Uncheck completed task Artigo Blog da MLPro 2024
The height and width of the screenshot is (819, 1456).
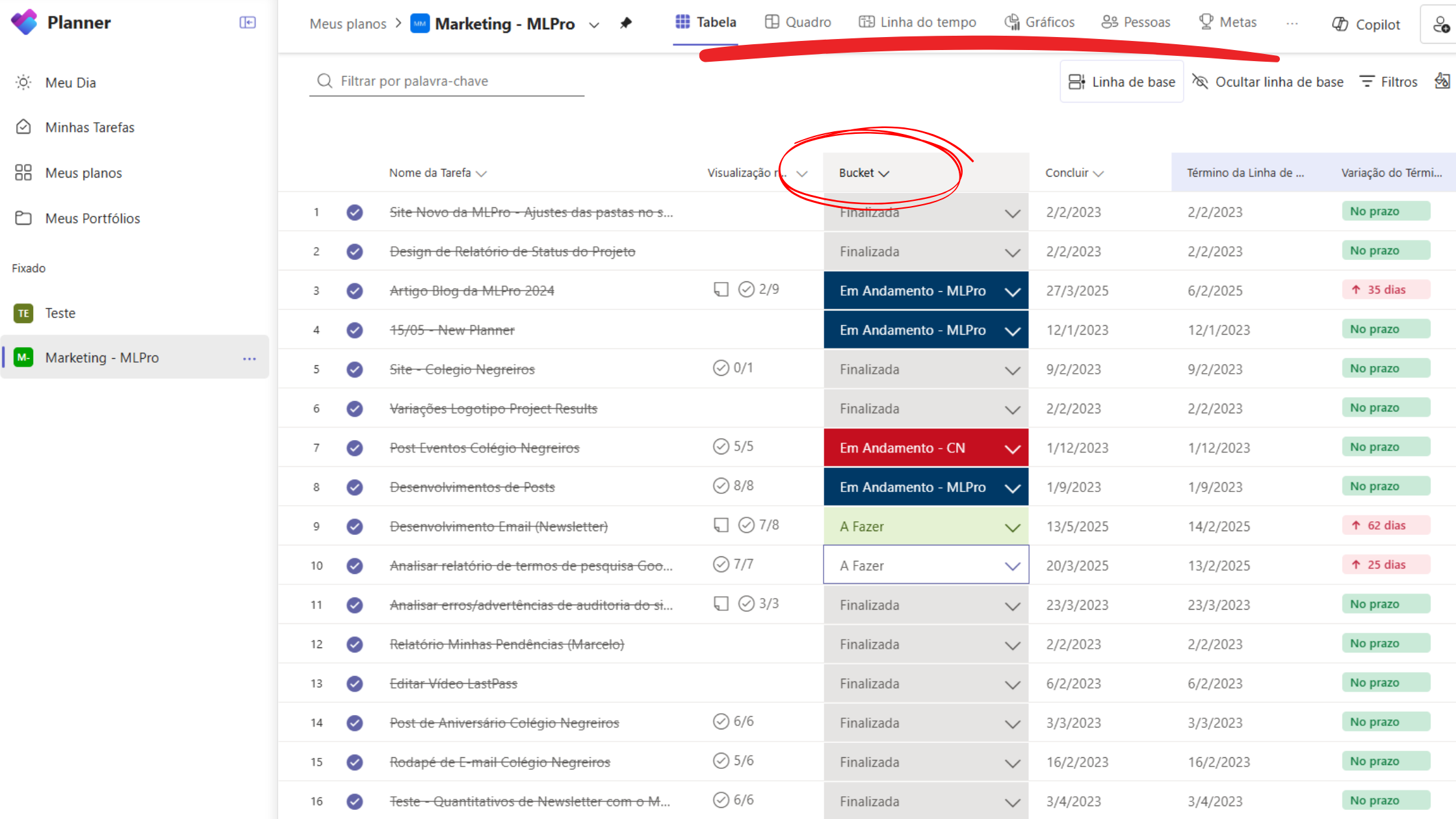(354, 291)
